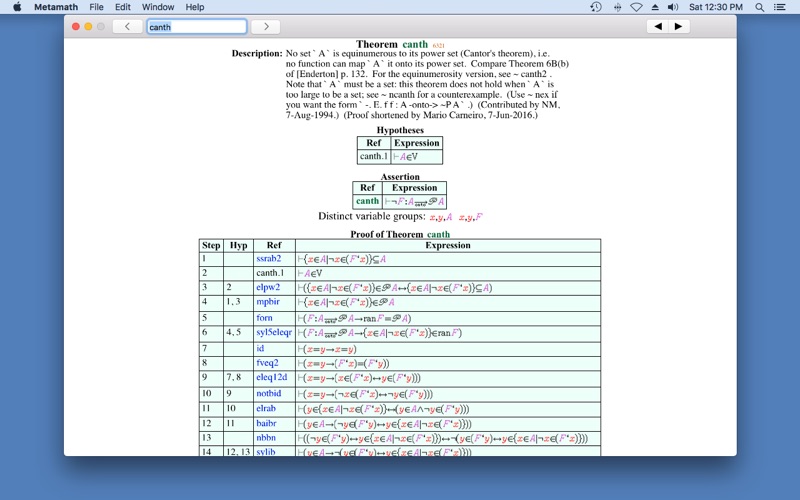
Task: Open the Edit menu
Action: [x=122, y=7]
